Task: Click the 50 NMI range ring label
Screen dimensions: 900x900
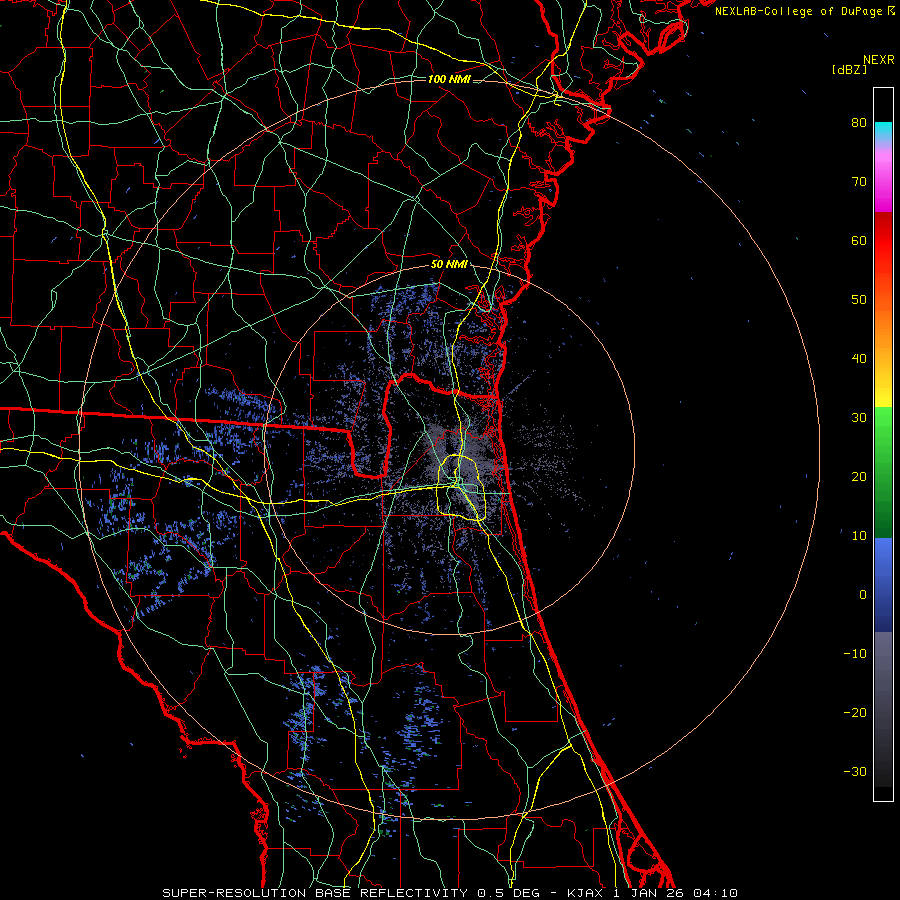Action: tap(449, 265)
